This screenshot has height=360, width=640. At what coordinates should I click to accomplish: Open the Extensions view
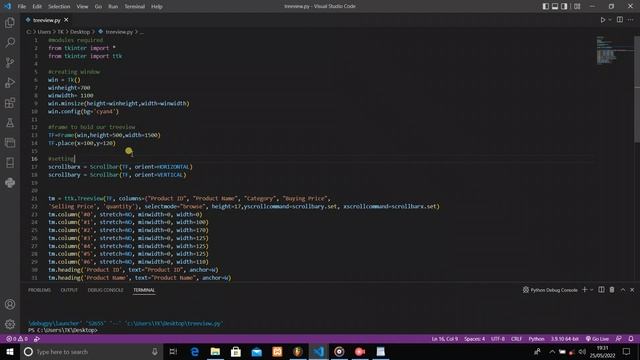click(x=10, y=102)
